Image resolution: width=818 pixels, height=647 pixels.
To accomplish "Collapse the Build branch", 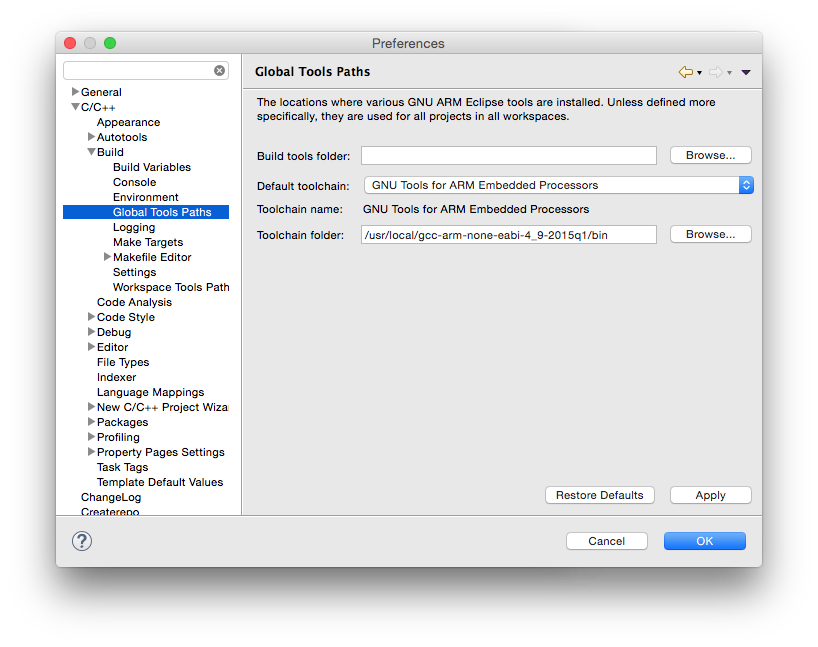I will click(x=91, y=151).
